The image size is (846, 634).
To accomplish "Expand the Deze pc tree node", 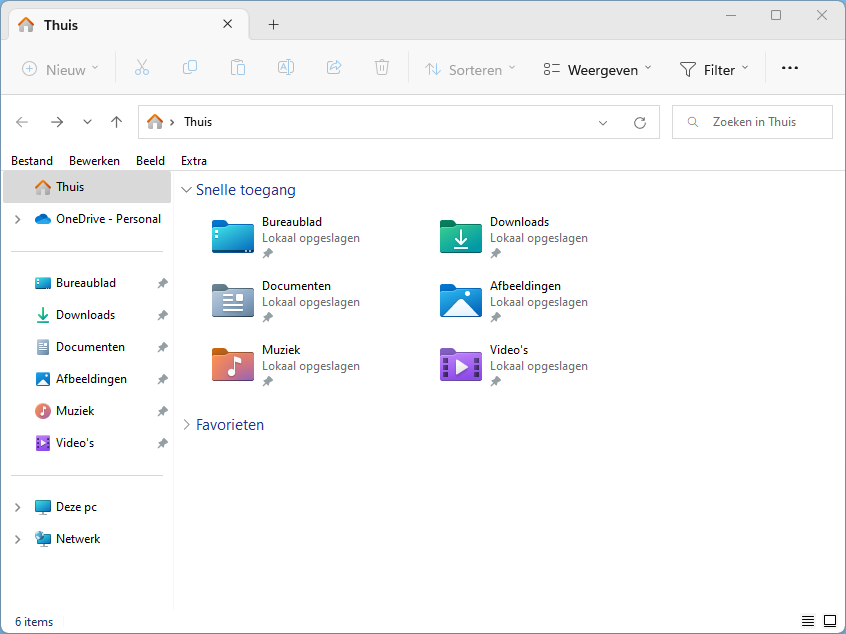I will click(x=17, y=507).
